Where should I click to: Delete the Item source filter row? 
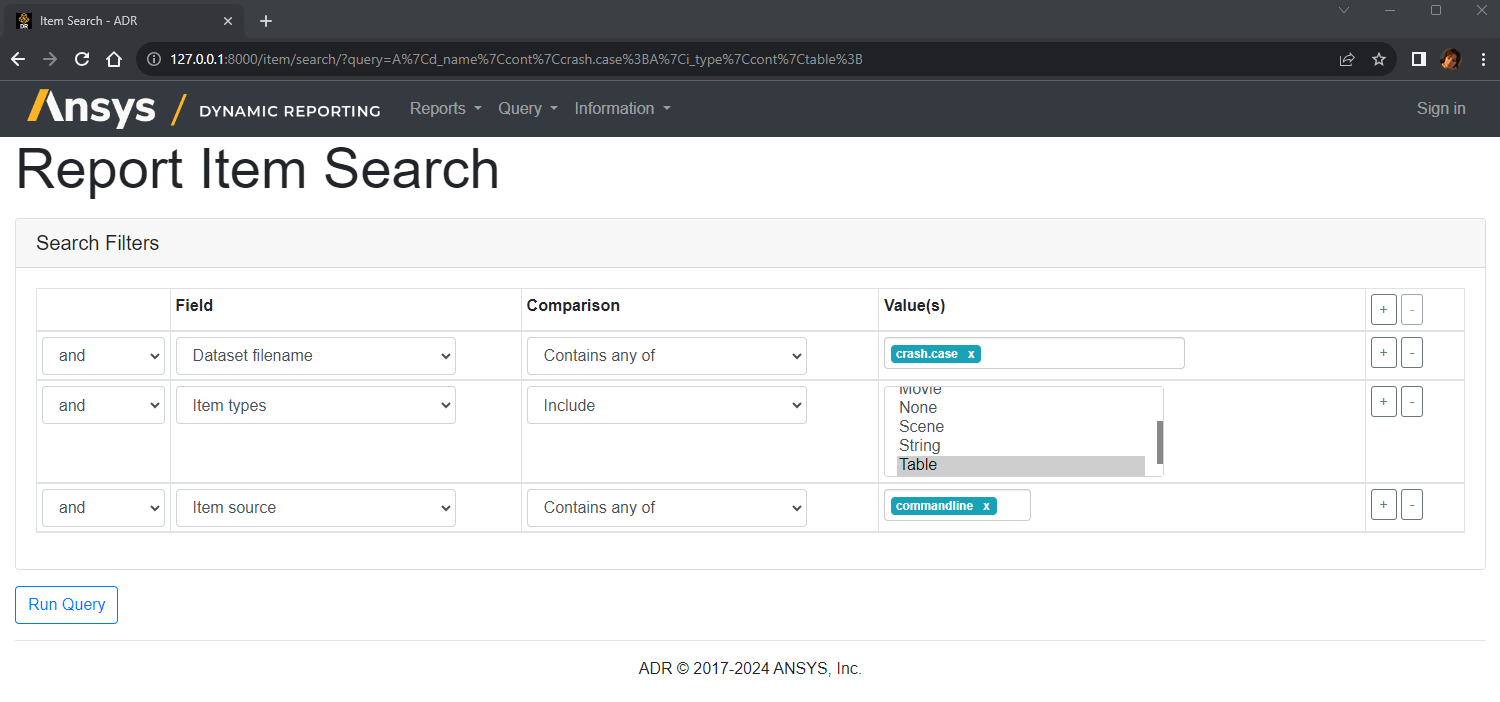(1411, 505)
